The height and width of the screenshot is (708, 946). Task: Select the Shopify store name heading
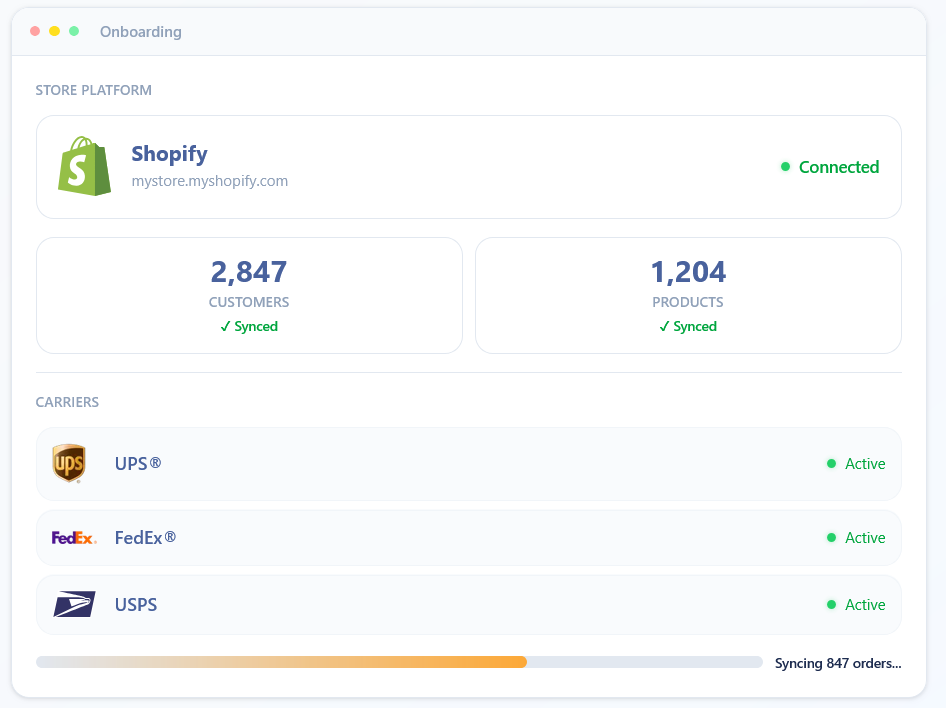[x=170, y=154]
